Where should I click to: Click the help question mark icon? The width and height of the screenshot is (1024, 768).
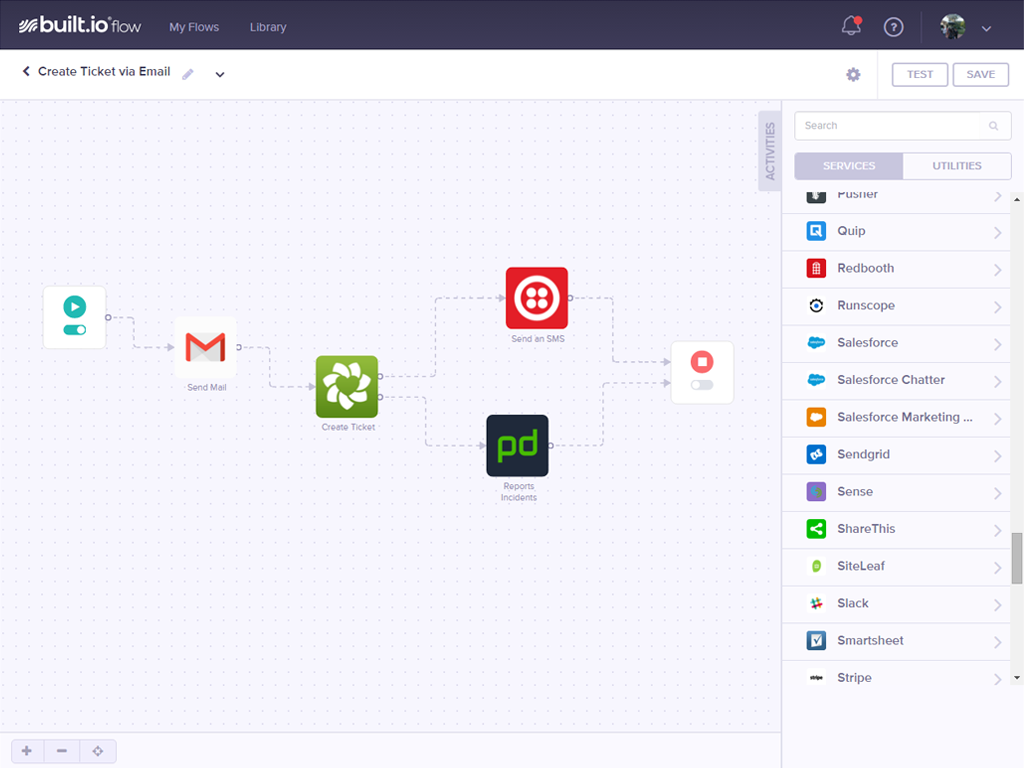(893, 27)
